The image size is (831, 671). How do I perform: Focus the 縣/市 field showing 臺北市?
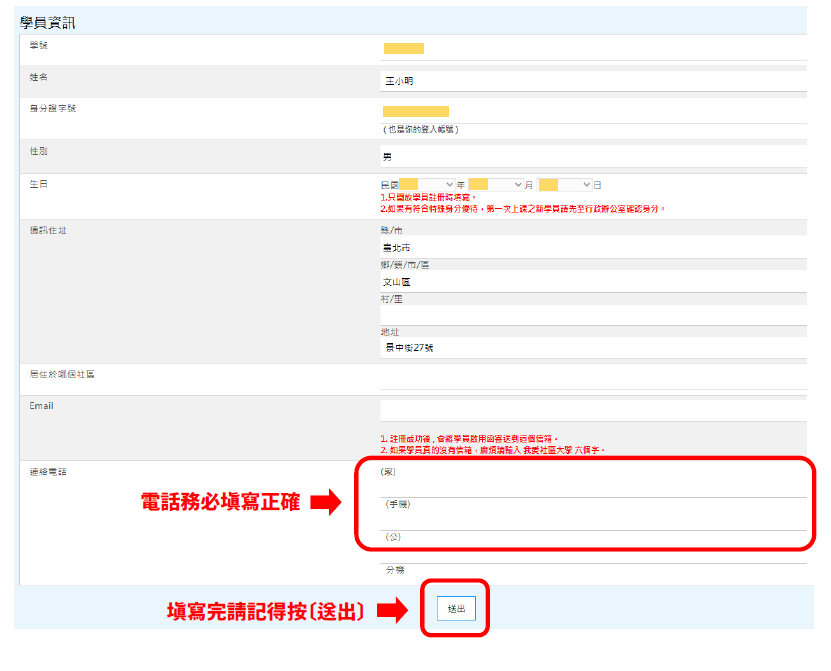click(592, 247)
